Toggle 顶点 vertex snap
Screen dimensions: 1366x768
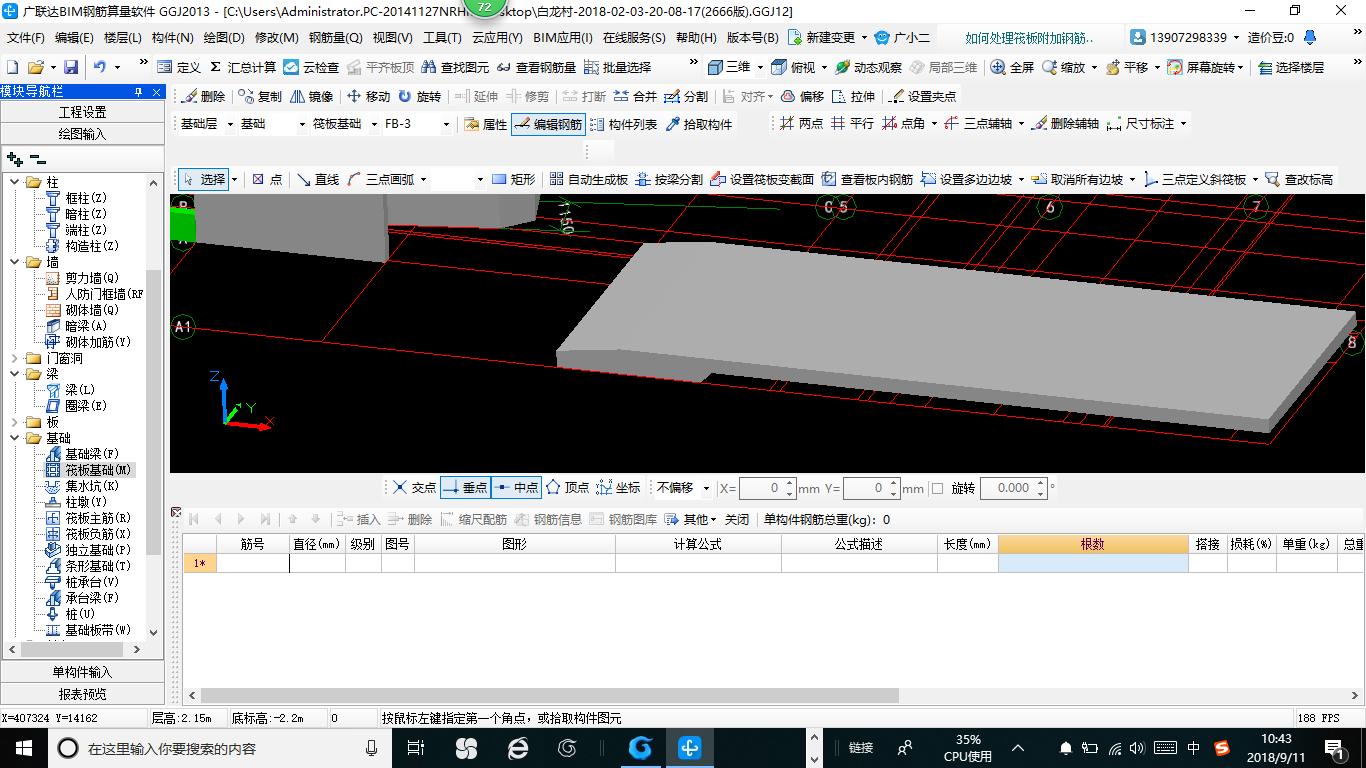click(567, 488)
